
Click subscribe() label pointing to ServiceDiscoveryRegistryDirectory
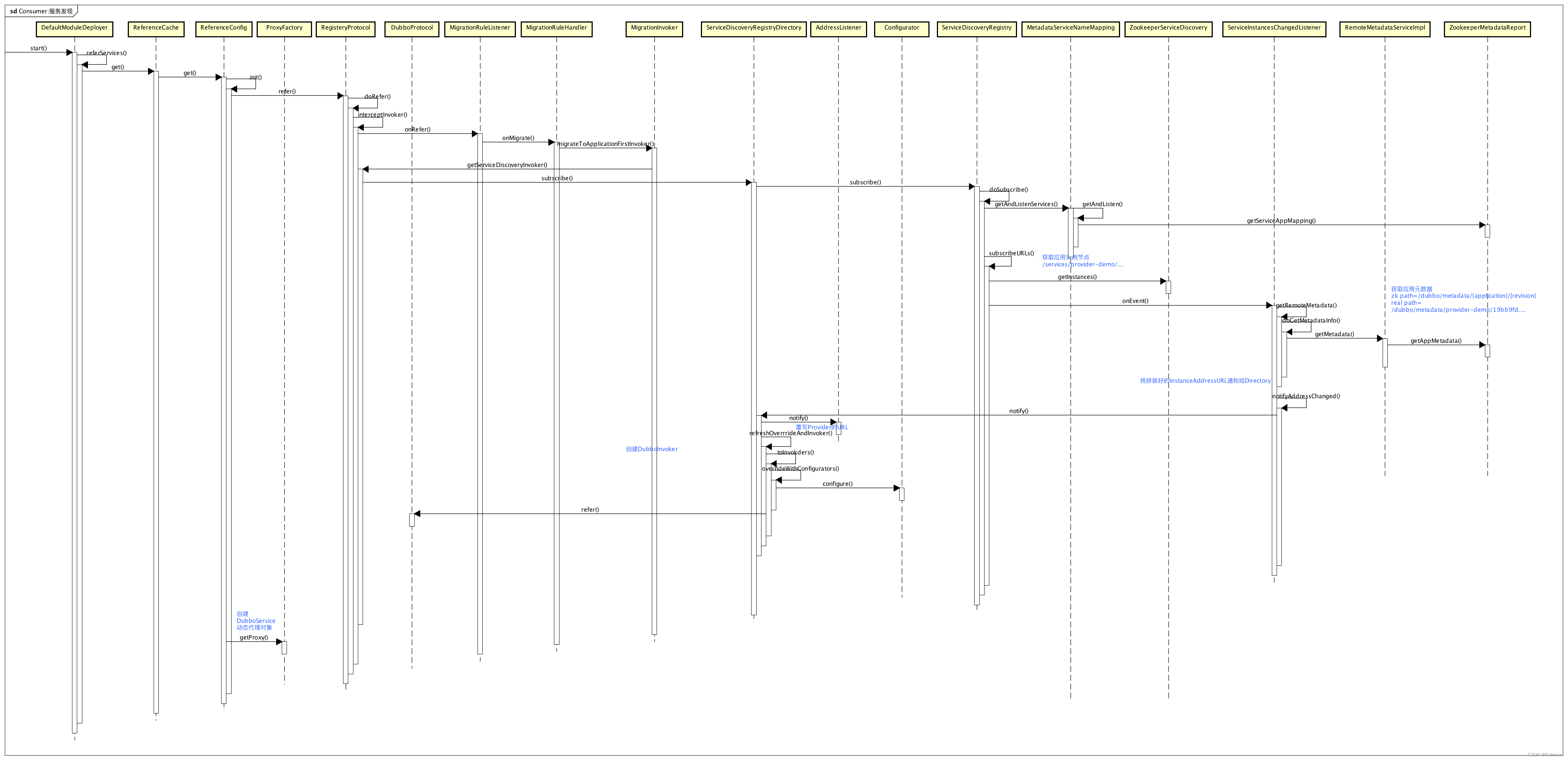[557, 178]
